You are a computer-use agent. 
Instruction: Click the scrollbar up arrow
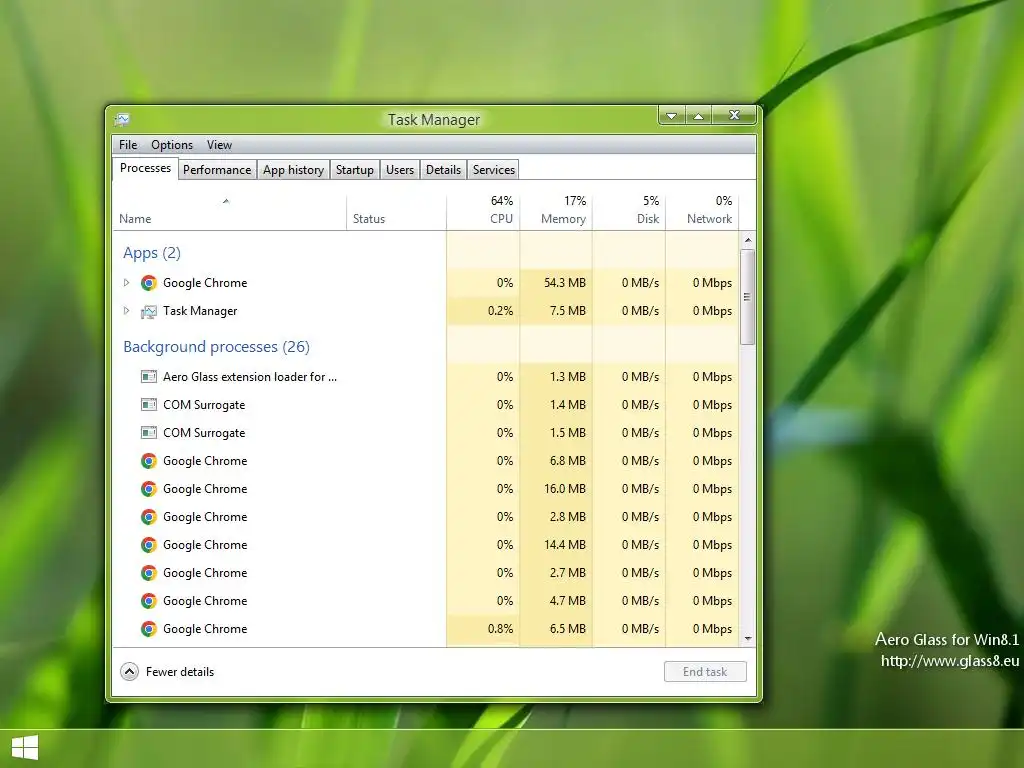pos(748,240)
